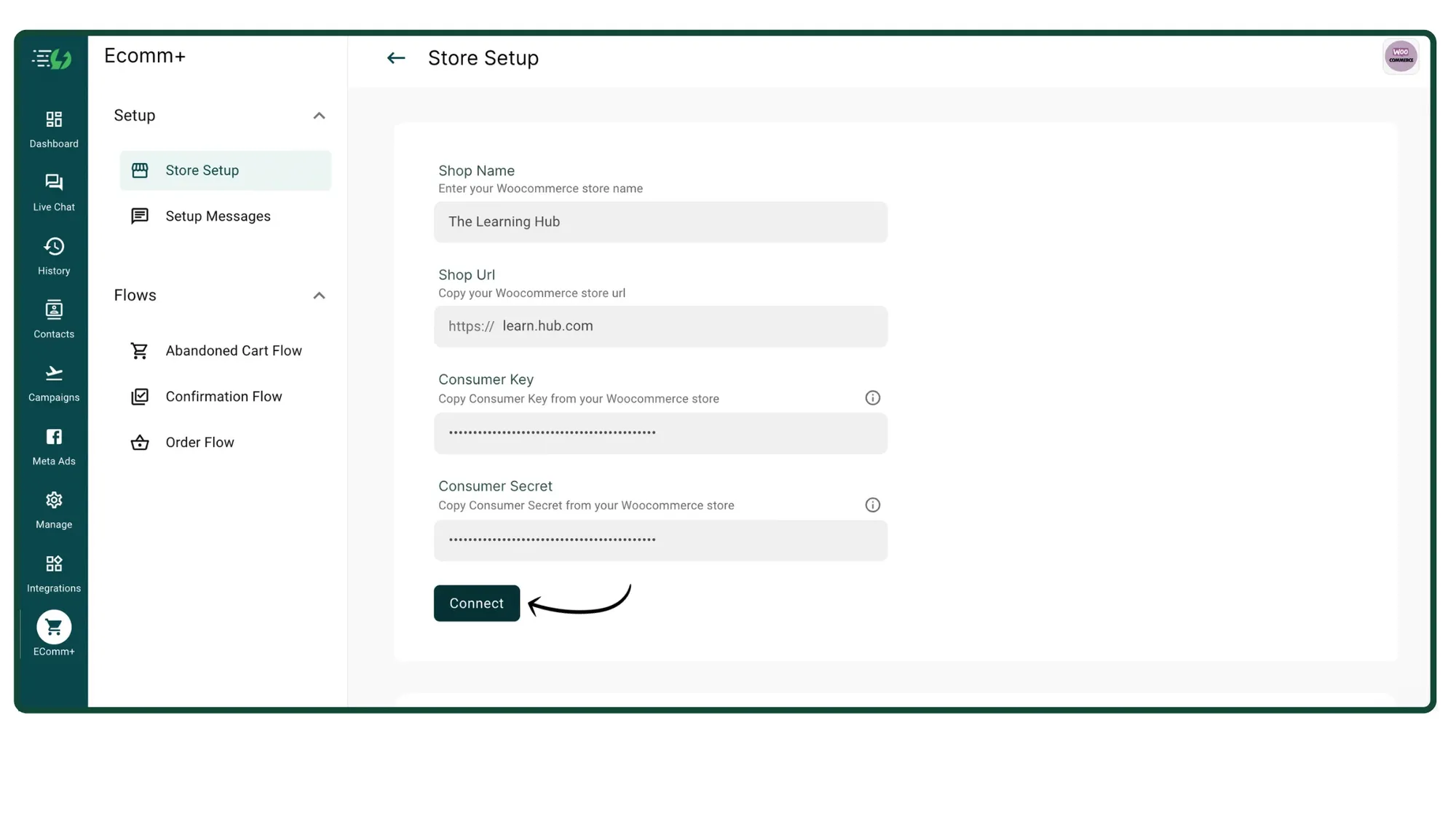Open the Dashboard from the sidebar
Viewport: 1456px width, 819px height.
tap(53, 128)
